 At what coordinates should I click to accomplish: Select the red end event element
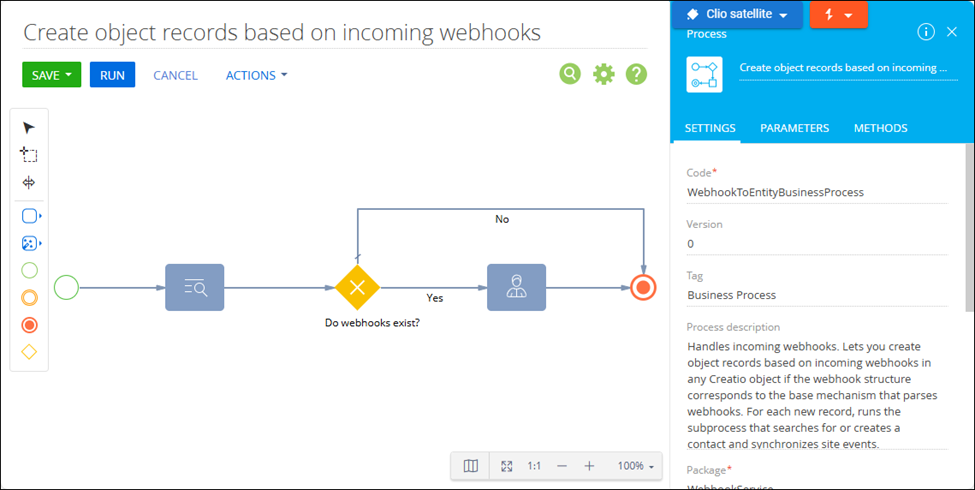pyautogui.click(x=29, y=325)
